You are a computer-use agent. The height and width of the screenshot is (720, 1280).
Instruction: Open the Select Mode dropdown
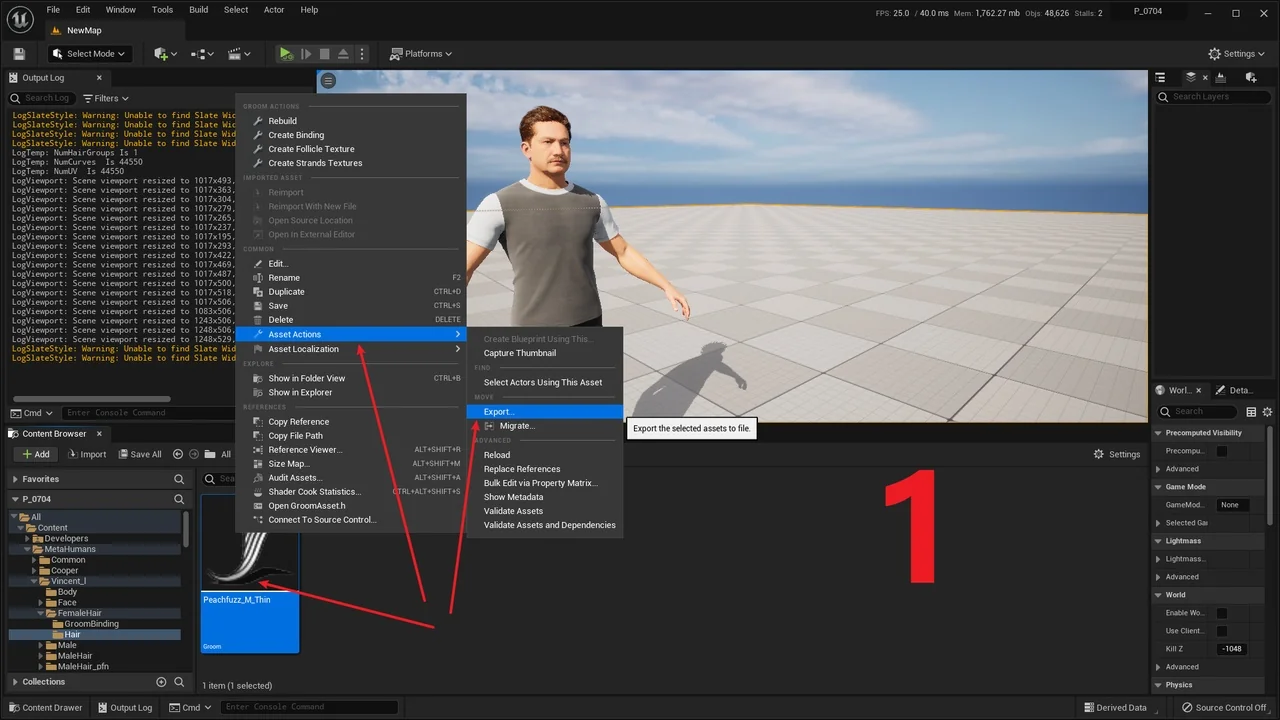point(89,54)
